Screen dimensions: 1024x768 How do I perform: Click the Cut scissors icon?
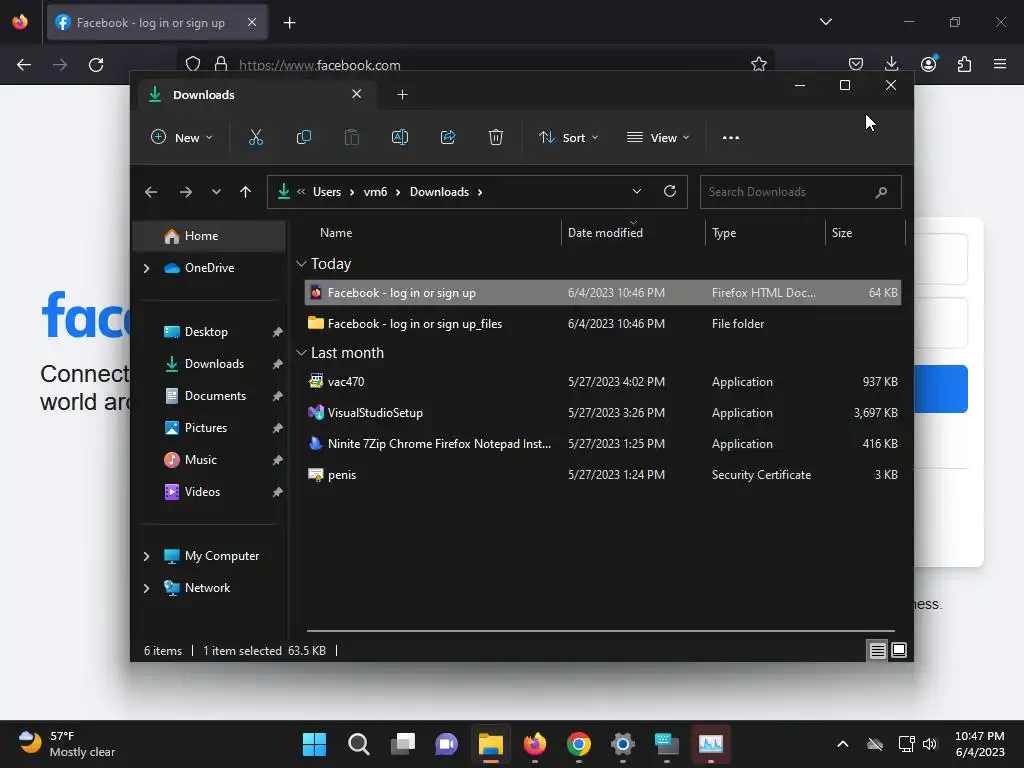coord(255,138)
